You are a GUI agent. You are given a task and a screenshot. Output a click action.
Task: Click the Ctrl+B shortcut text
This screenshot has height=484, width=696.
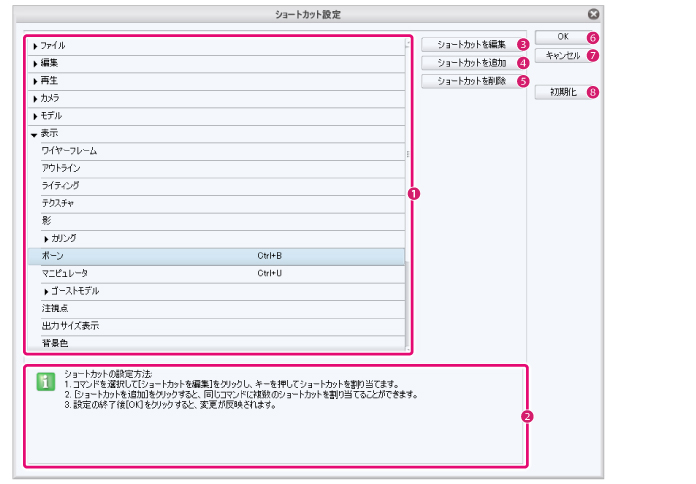pos(269,256)
